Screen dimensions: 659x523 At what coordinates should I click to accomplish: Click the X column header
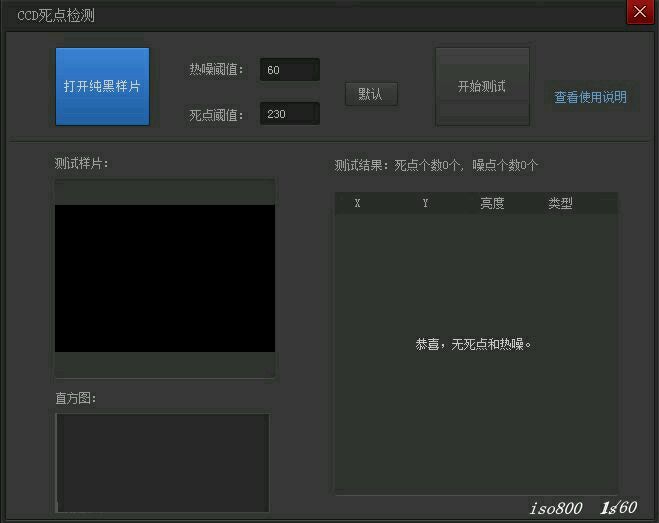coord(357,203)
